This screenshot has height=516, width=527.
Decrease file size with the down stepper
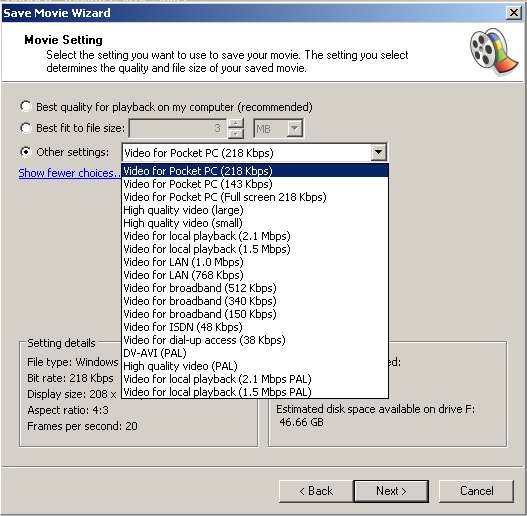(236, 133)
